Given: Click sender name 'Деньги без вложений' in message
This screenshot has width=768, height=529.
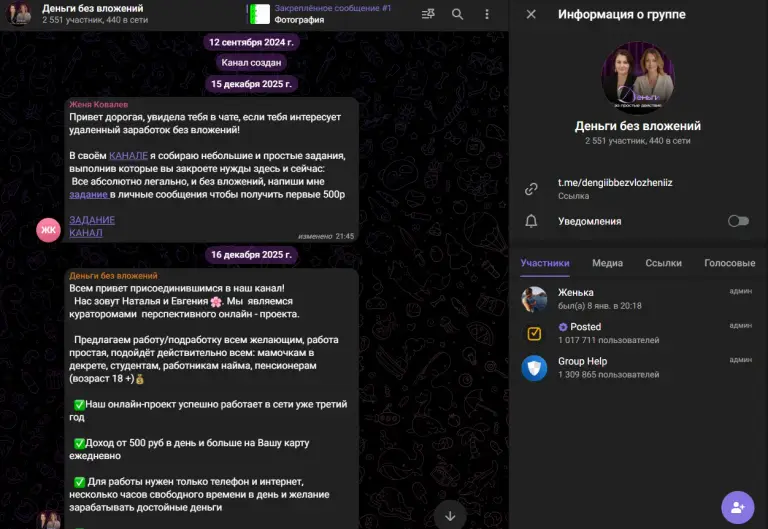Looking at the screenshot, I should coord(113,276).
